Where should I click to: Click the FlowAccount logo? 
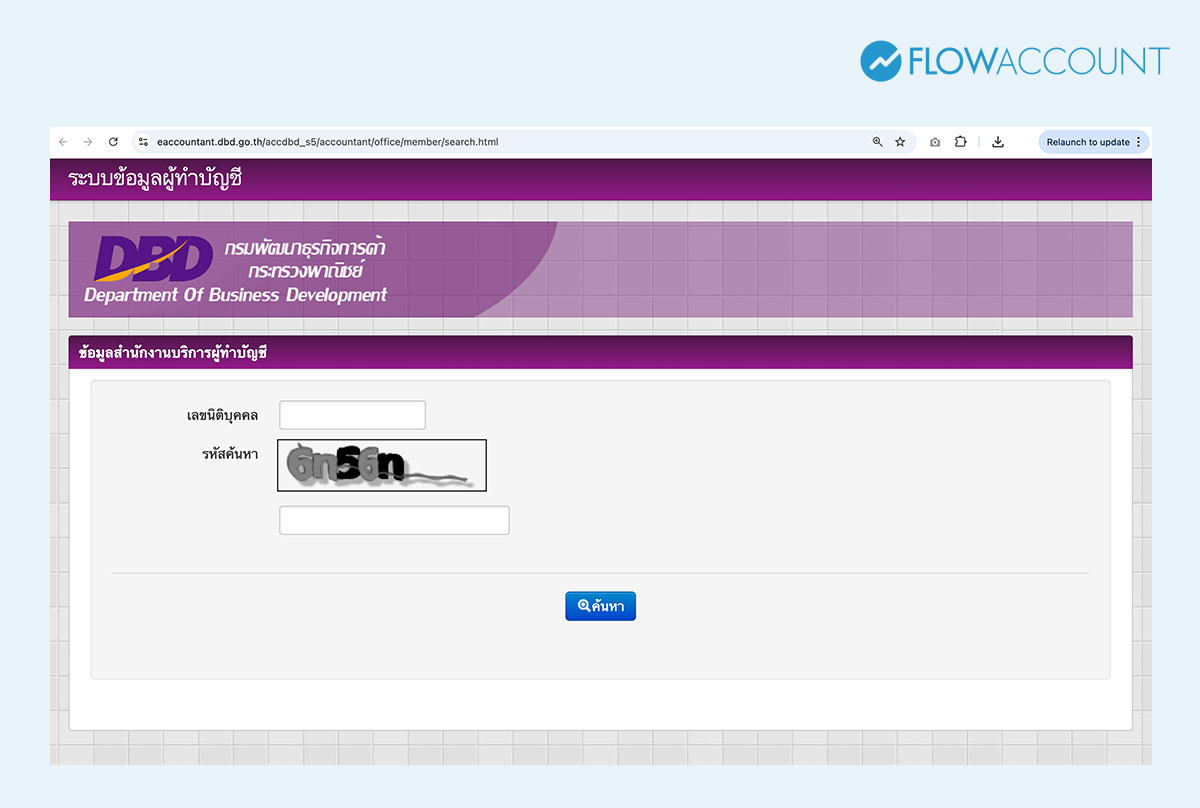point(1014,61)
